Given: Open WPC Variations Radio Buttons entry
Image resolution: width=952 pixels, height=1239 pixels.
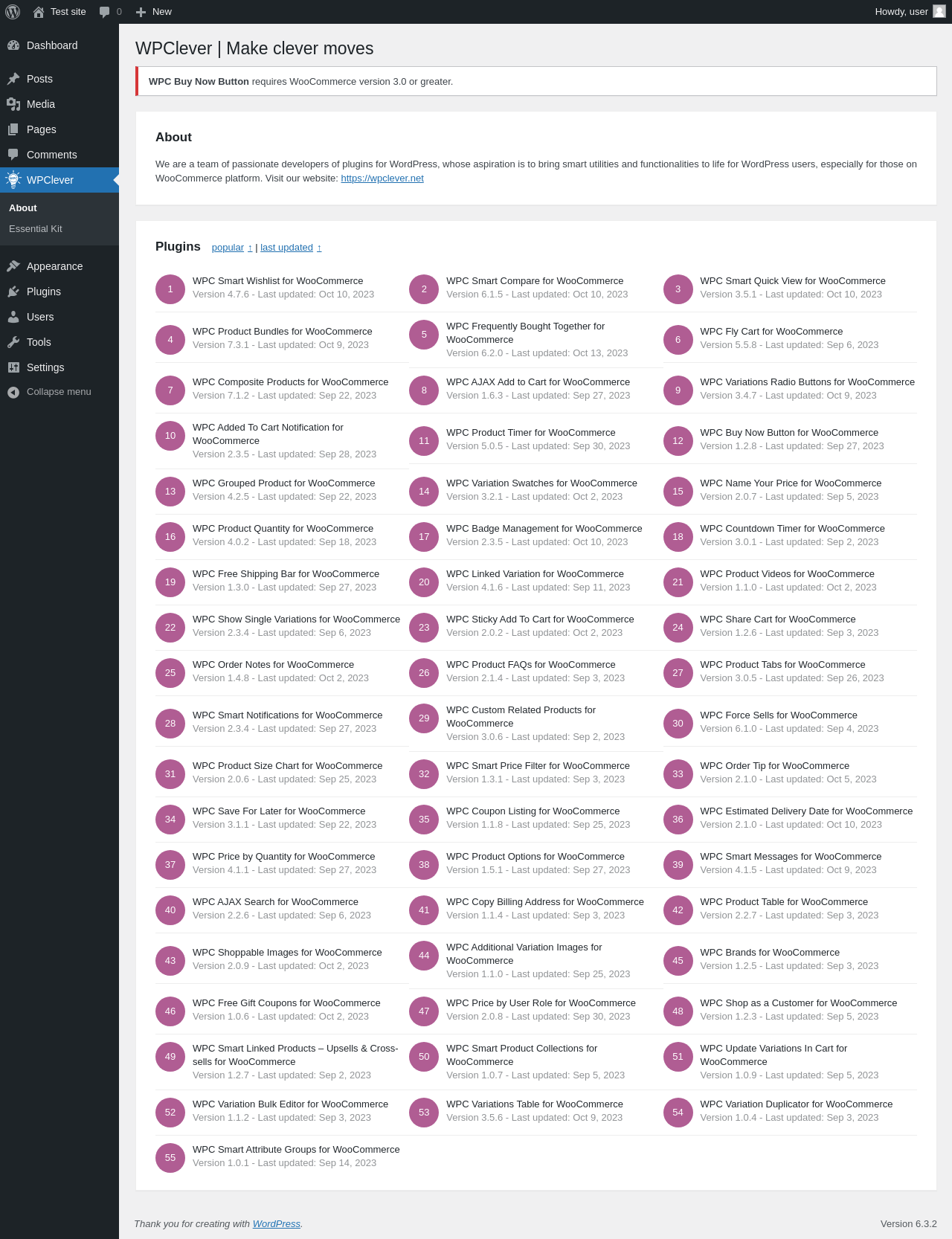Looking at the screenshot, I should (x=807, y=382).
